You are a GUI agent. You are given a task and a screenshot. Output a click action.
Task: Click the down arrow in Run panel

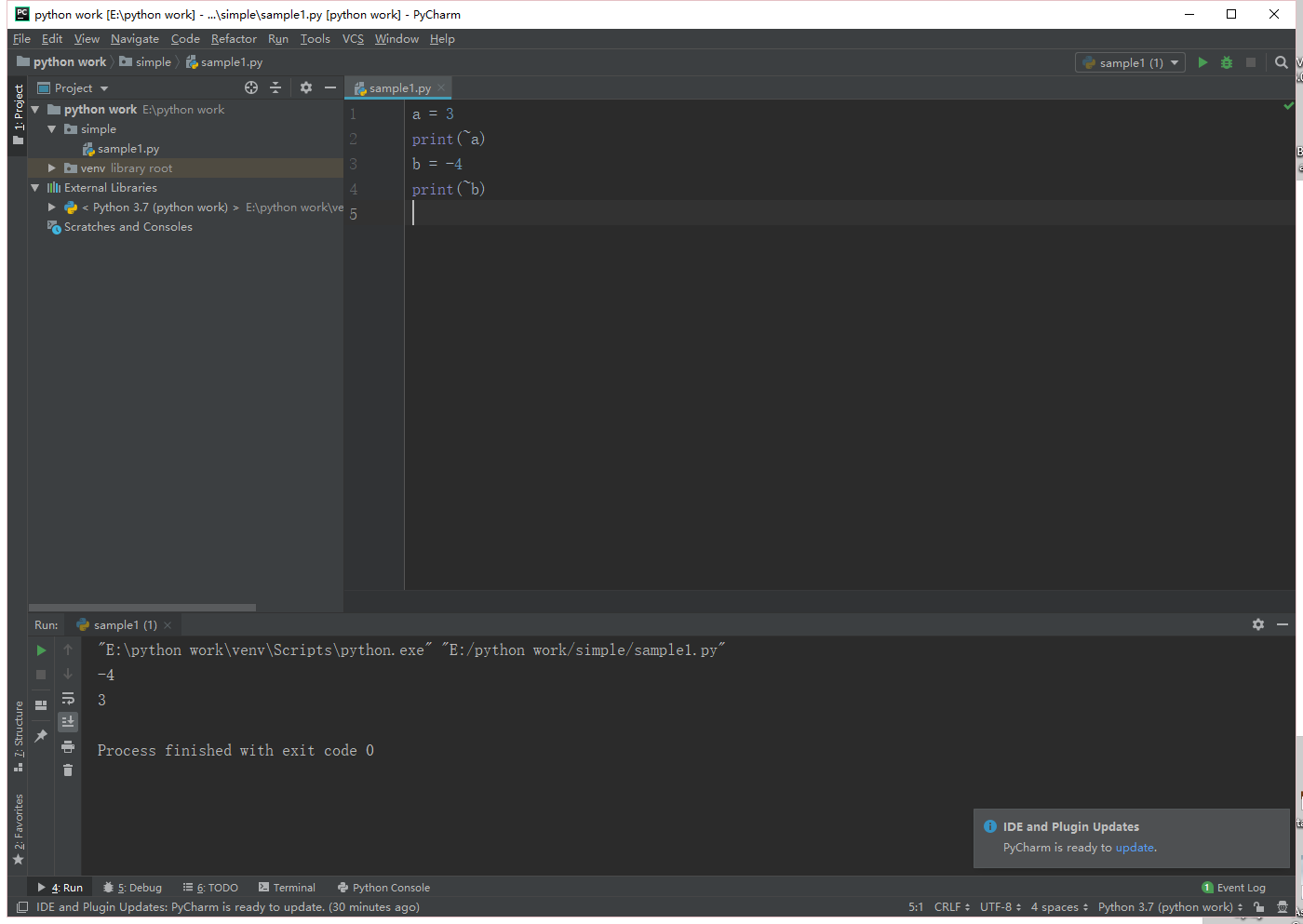pyautogui.click(x=68, y=674)
